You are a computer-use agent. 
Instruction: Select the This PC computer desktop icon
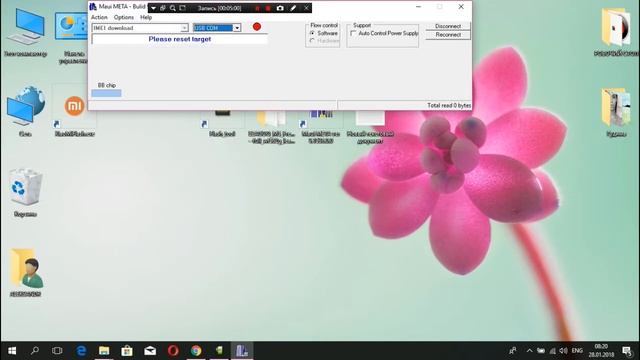tap(25, 33)
